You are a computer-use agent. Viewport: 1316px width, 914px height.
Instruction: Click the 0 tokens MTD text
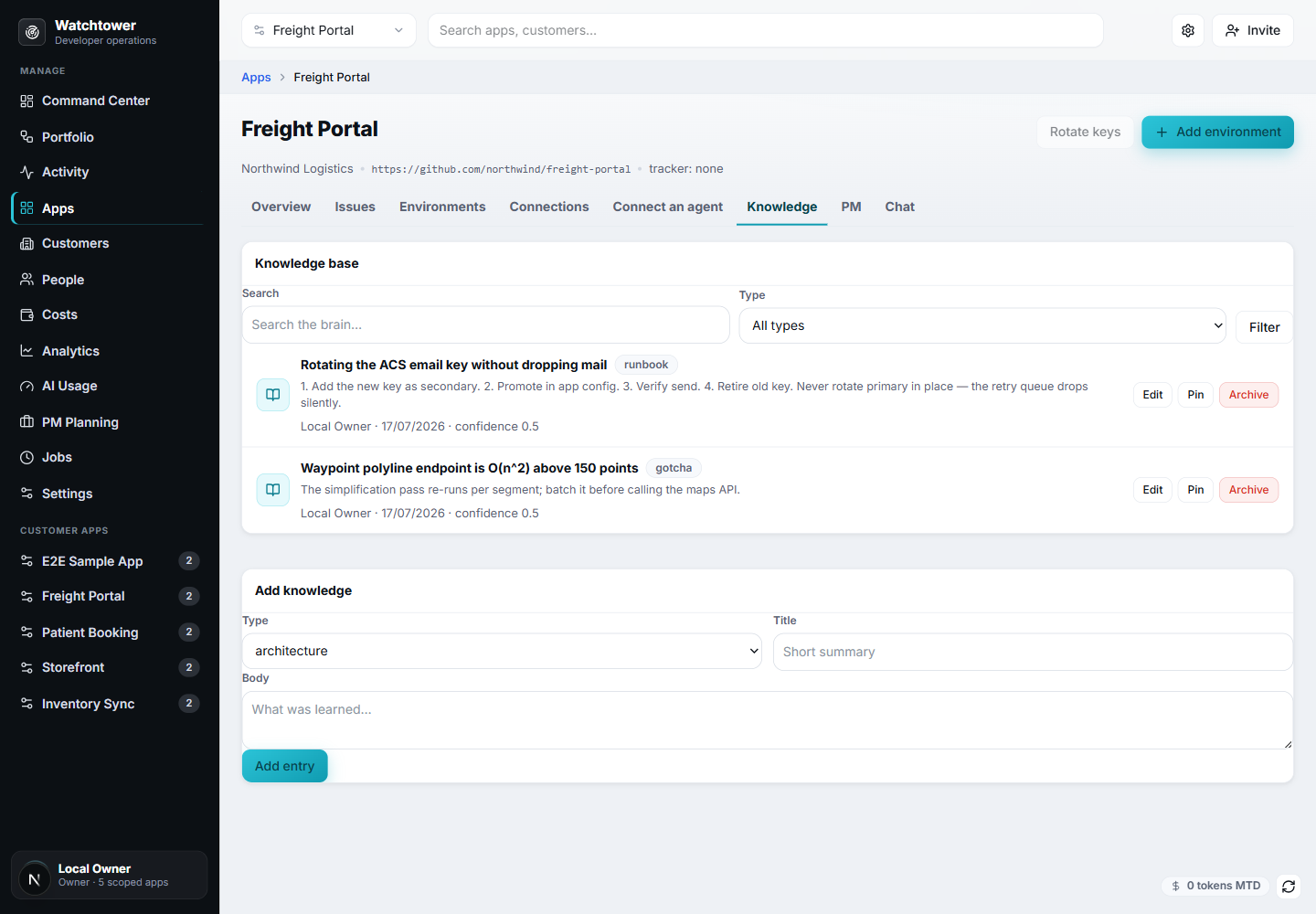click(x=1224, y=886)
